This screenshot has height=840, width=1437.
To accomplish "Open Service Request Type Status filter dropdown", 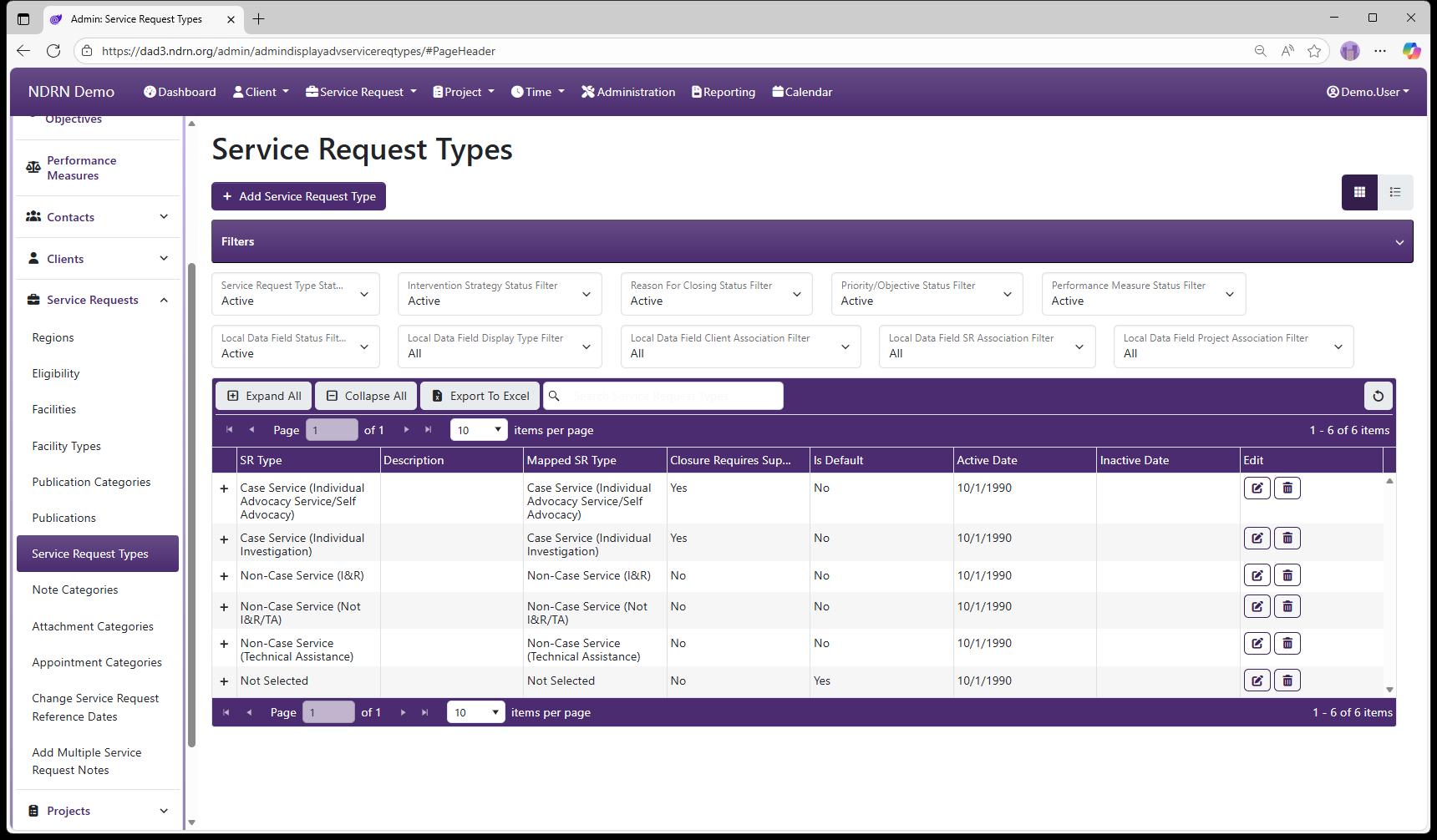I will [296, 294].
